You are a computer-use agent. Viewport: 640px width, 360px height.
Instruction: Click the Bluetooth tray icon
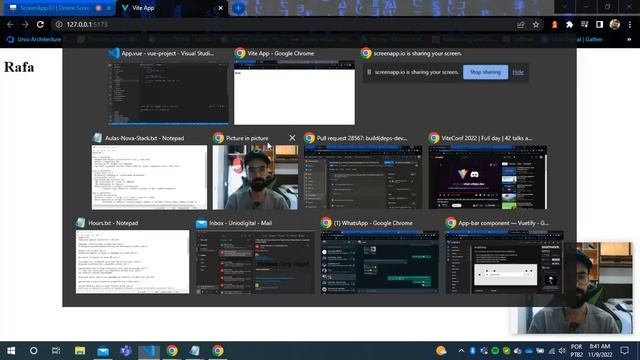[472, 351]
